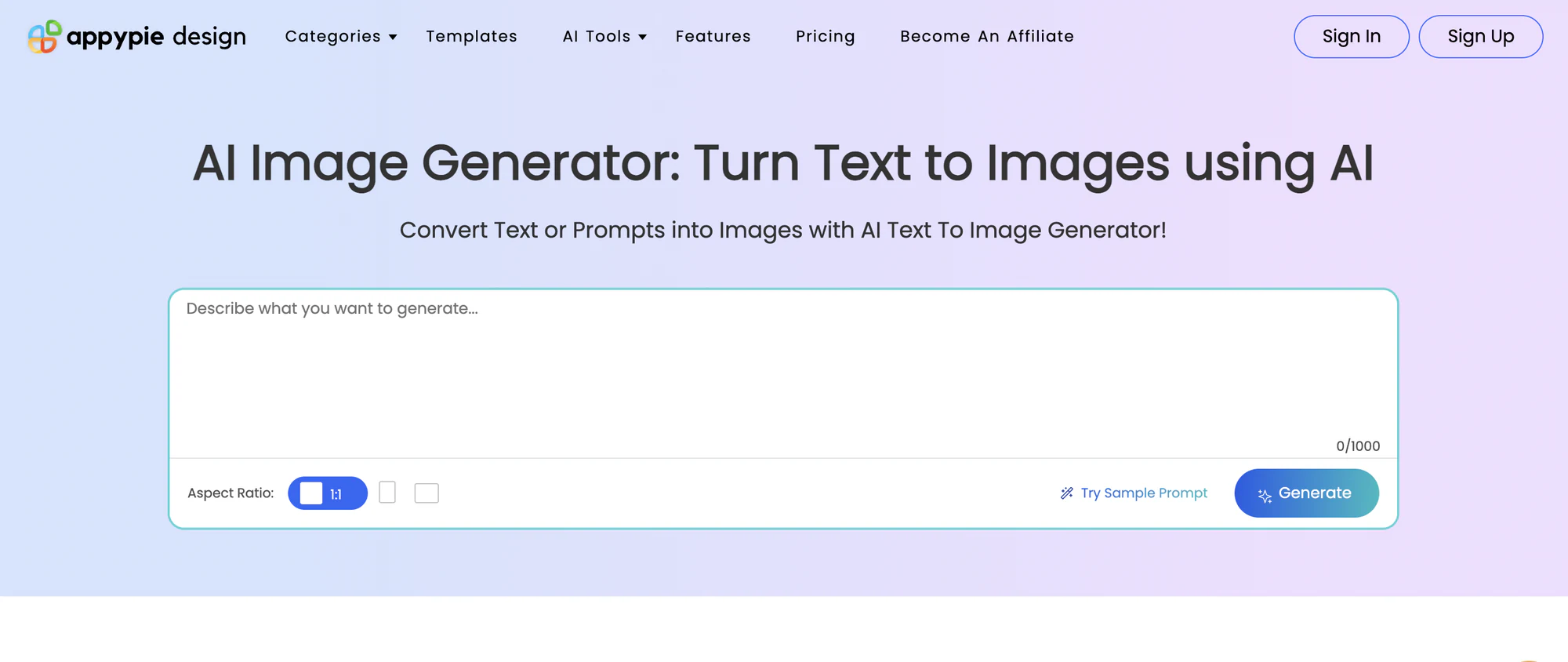Viewport: 1568px width, 662px height.
Task: Choose the landscape aspect ratio option
Action: [426, 493]
